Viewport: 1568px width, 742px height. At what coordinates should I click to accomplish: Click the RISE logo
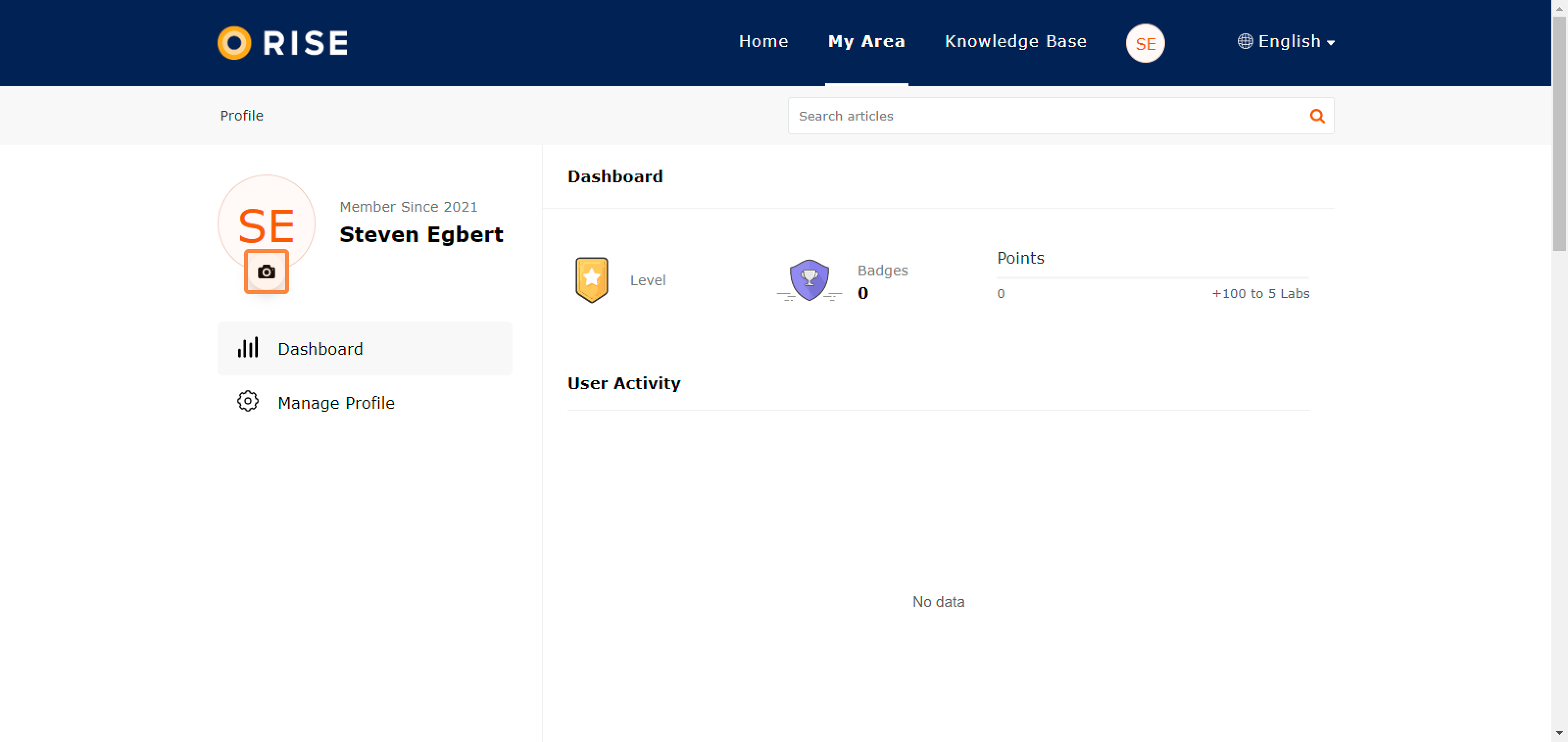(x=282, y=43)
